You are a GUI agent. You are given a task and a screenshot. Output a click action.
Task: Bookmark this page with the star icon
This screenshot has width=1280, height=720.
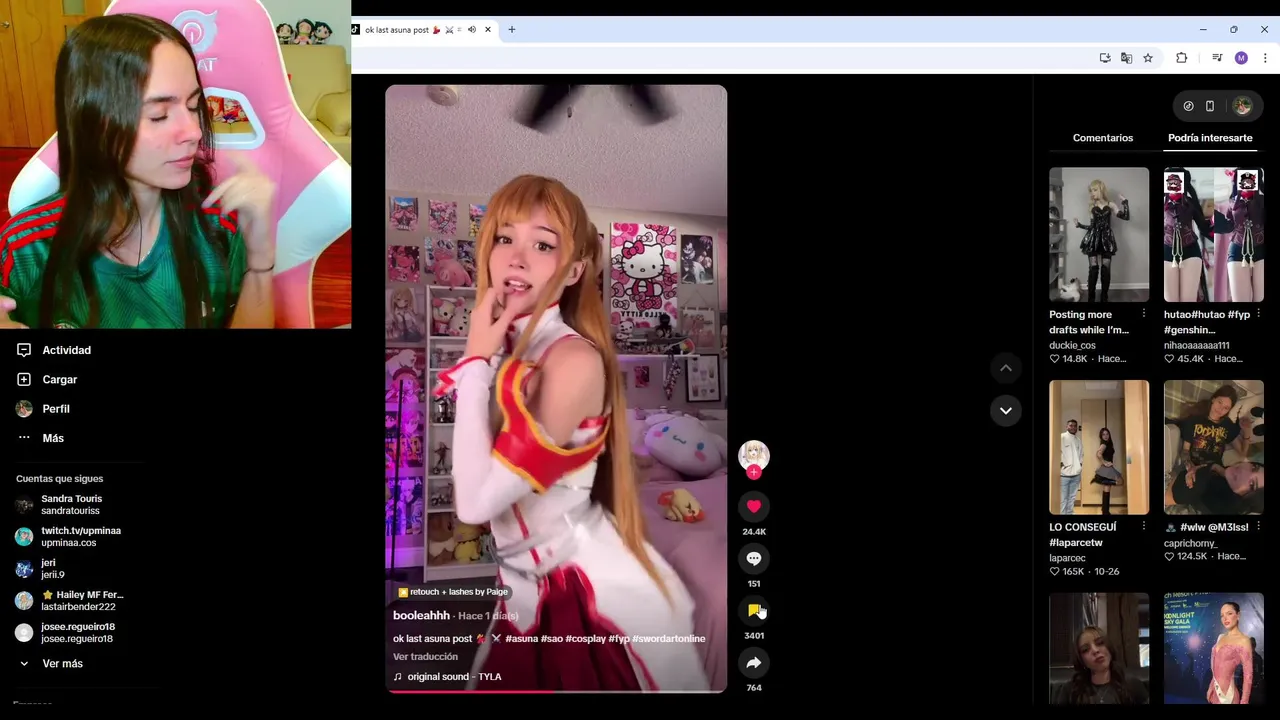pos(1148,58)
